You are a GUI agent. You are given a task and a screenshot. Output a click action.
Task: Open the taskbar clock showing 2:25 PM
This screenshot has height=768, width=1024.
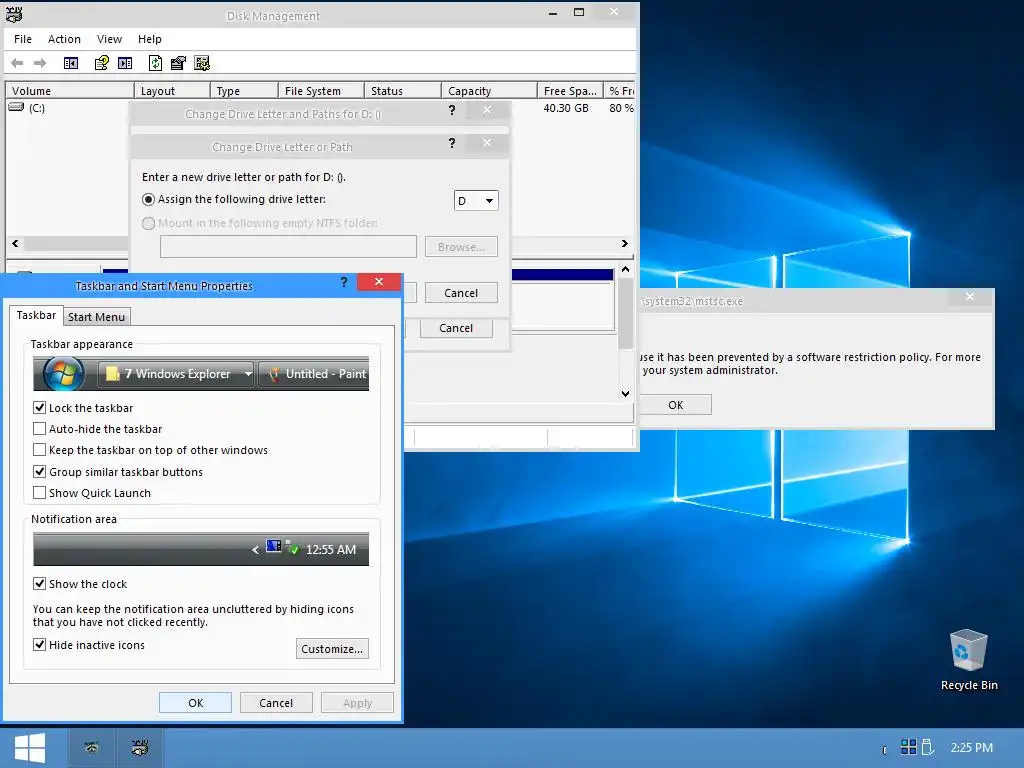pos(971,748)
